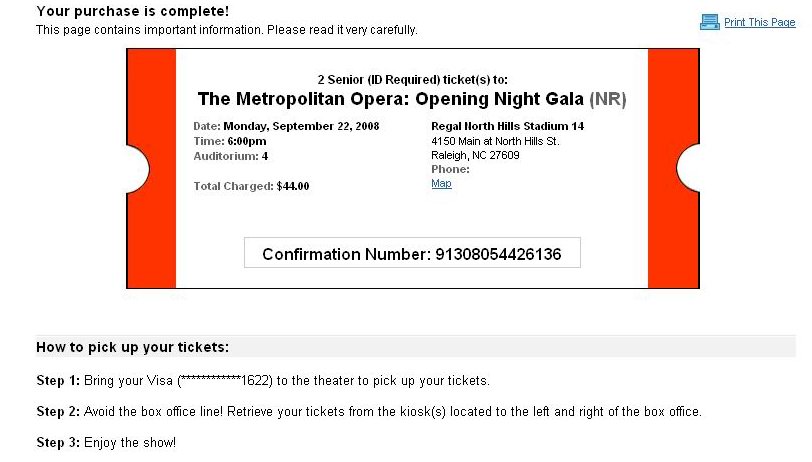Open the Map link for the theater
Viewport: 812px width, 462px height.
point(441,183)
